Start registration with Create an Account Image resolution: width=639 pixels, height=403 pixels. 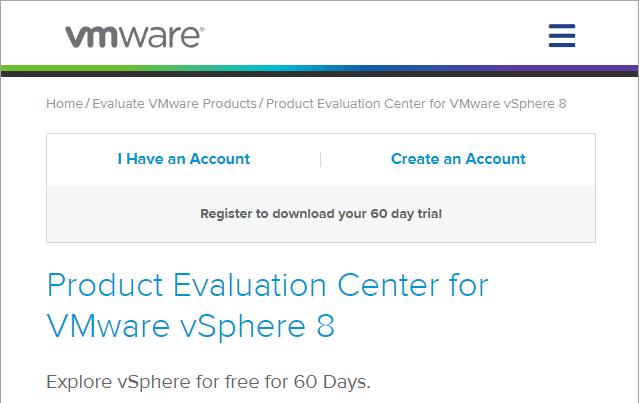(458, 159)
